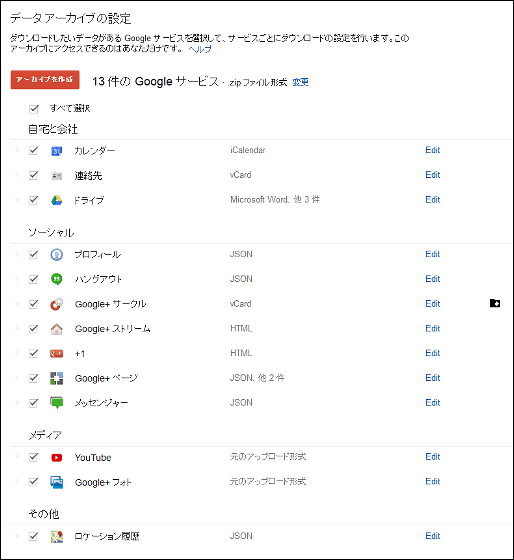Click the ソーシャル section heading
Viewport: 514px width, 560px height.
click(51, 232)
